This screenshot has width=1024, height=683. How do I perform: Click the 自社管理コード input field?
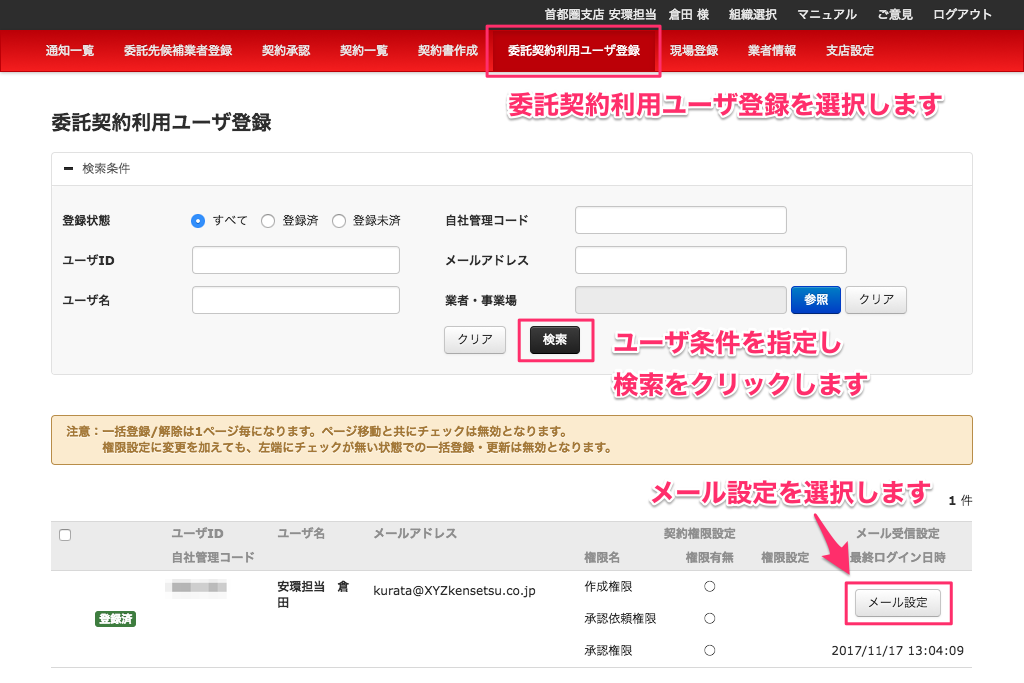681,220
